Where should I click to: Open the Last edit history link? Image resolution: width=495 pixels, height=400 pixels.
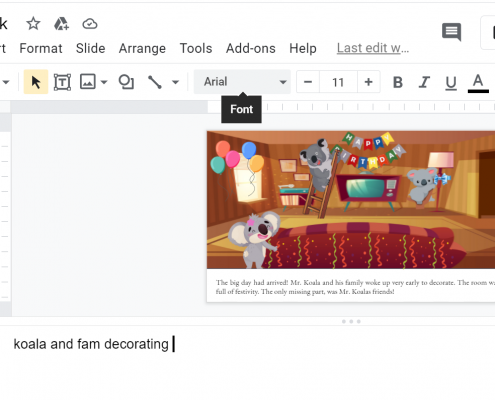[x=373, y=48]
